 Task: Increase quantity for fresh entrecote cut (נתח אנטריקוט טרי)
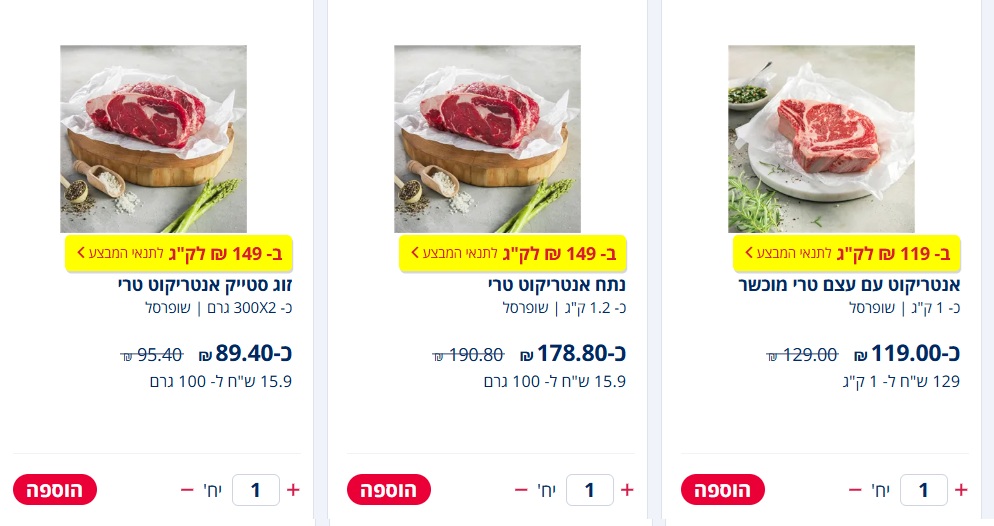point(627,490)
